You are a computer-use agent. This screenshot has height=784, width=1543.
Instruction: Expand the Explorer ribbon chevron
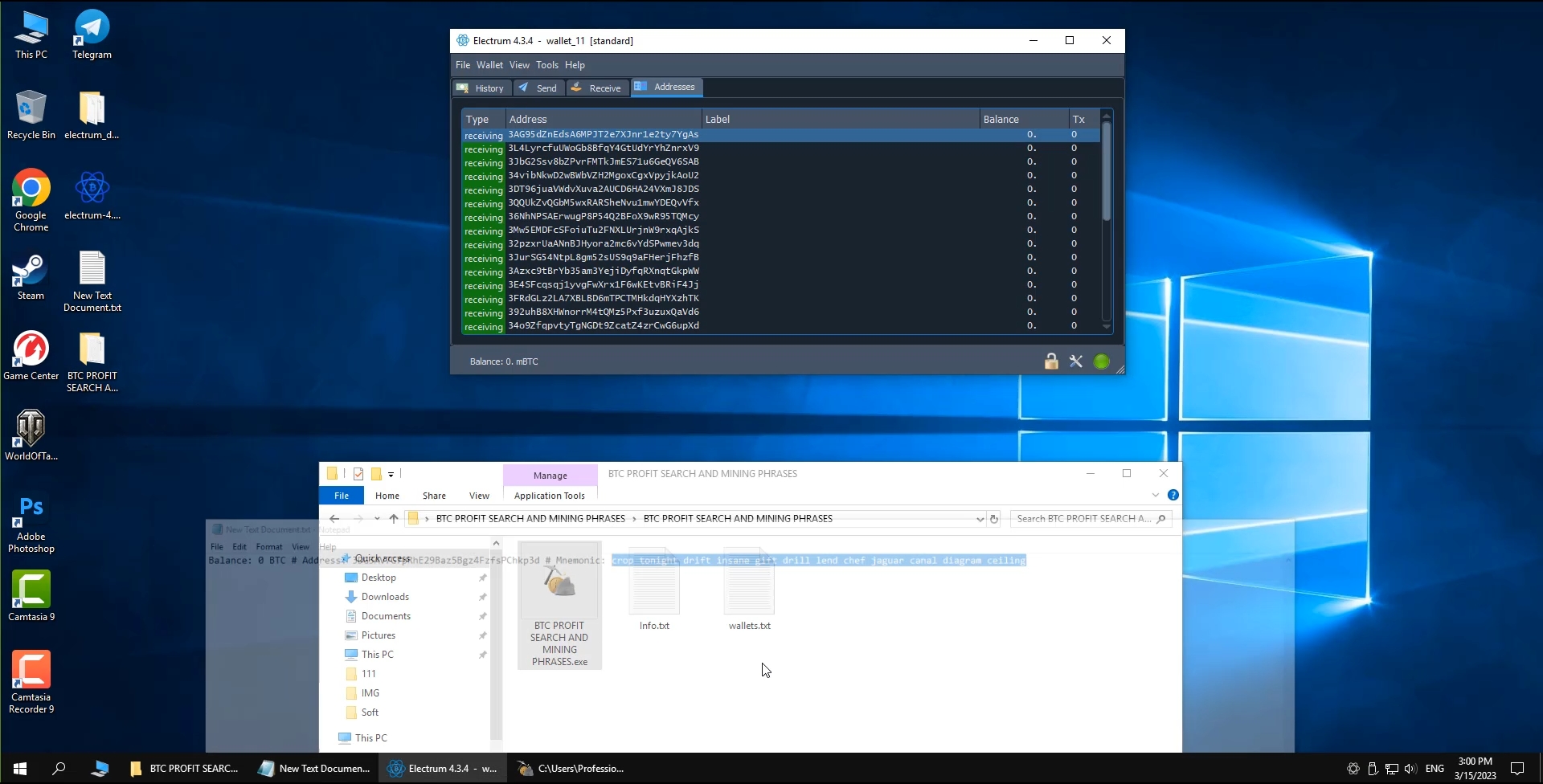pos(1156,495)
